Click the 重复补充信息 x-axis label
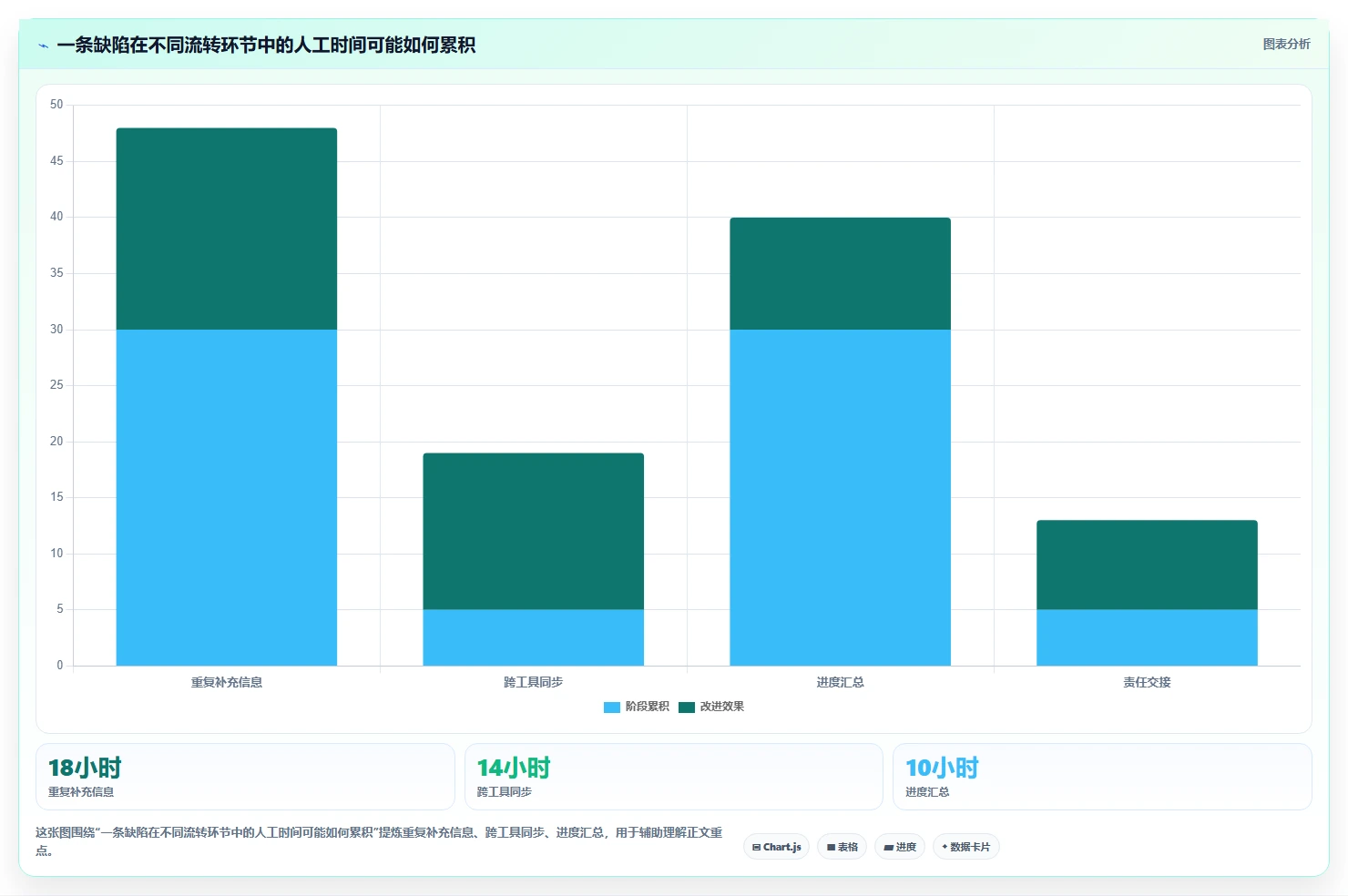 227,682
